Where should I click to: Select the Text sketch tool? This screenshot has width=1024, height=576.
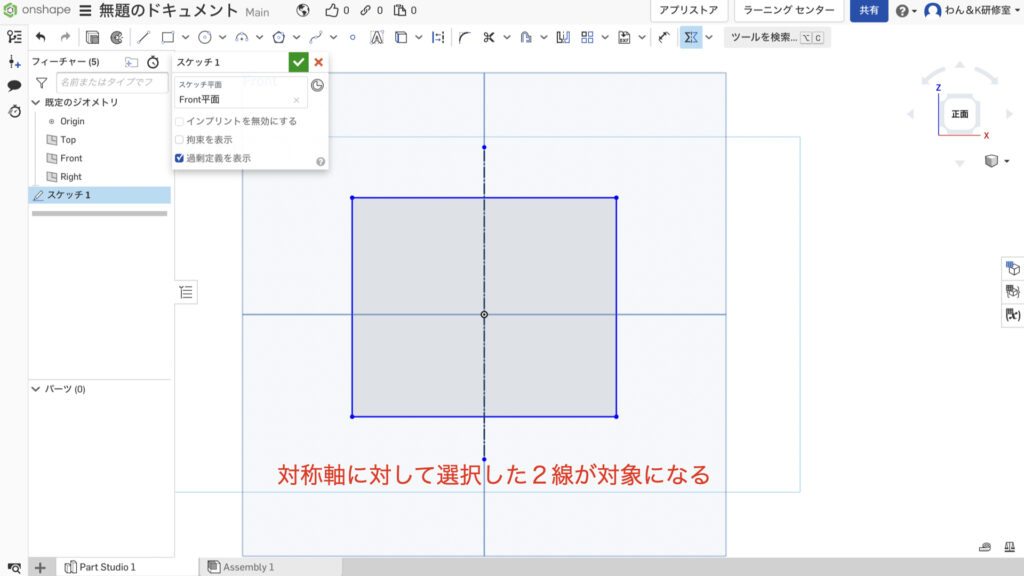coord(377,37)
